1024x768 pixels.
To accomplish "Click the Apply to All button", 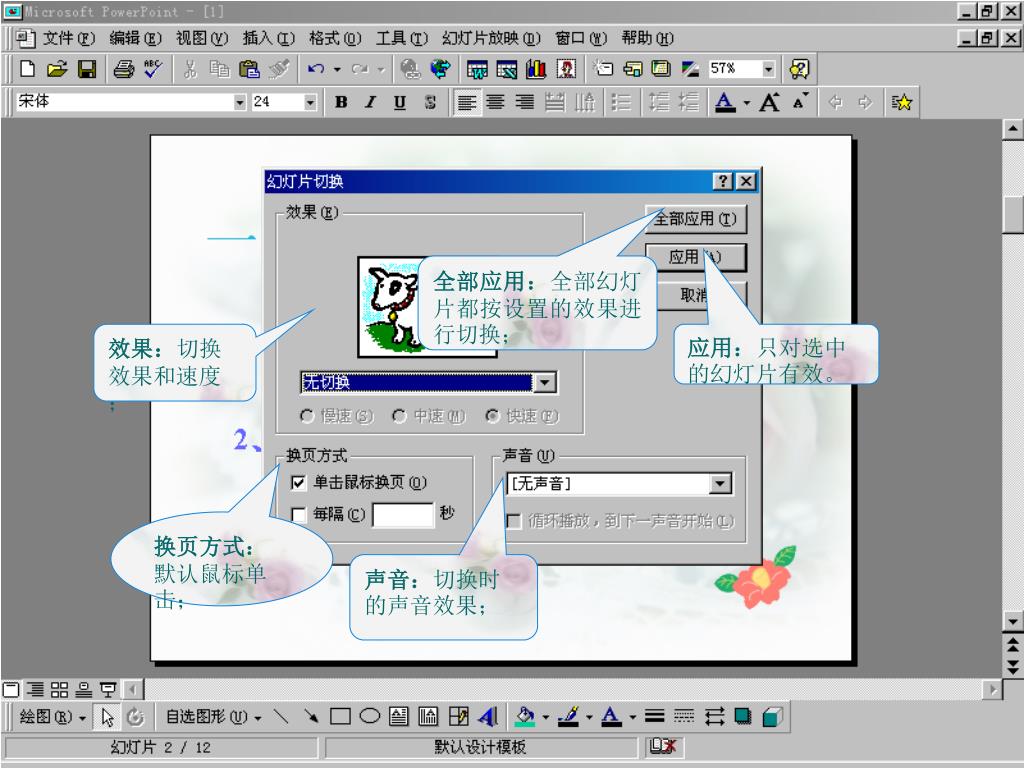I will coord(696,219).
